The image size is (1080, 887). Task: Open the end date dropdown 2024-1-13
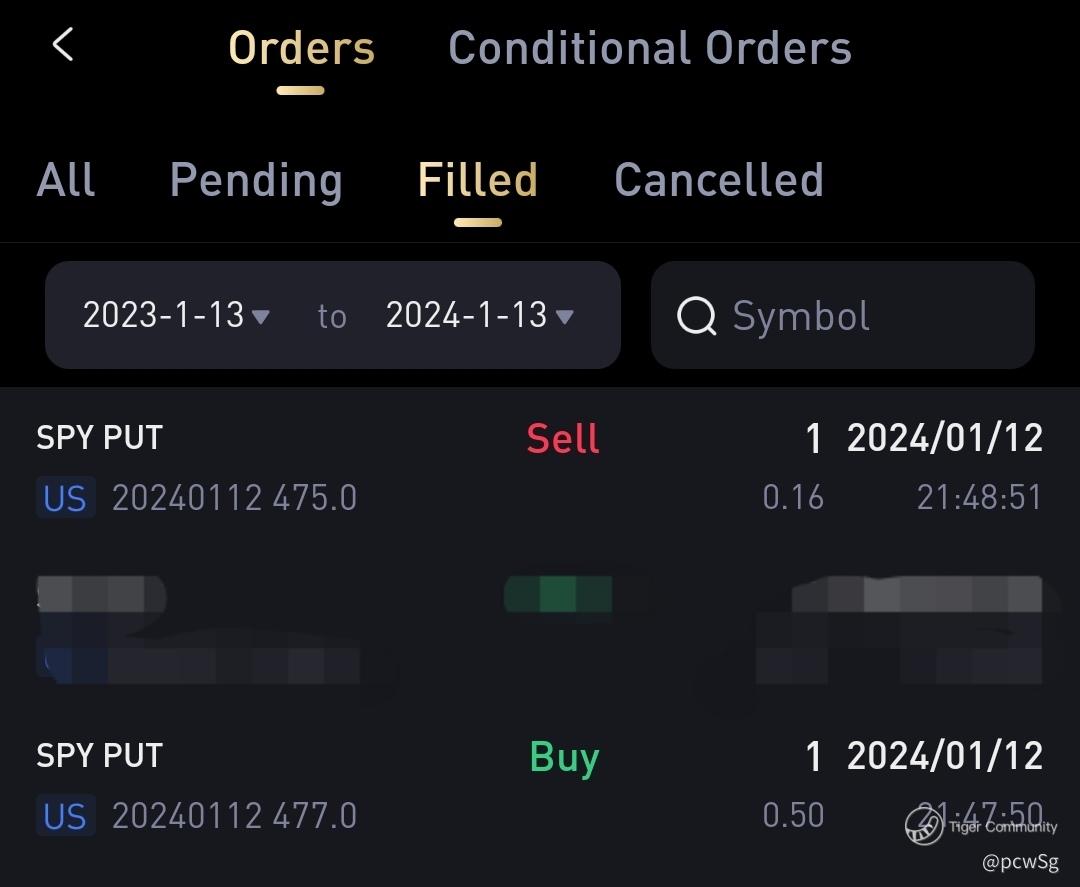479,316
